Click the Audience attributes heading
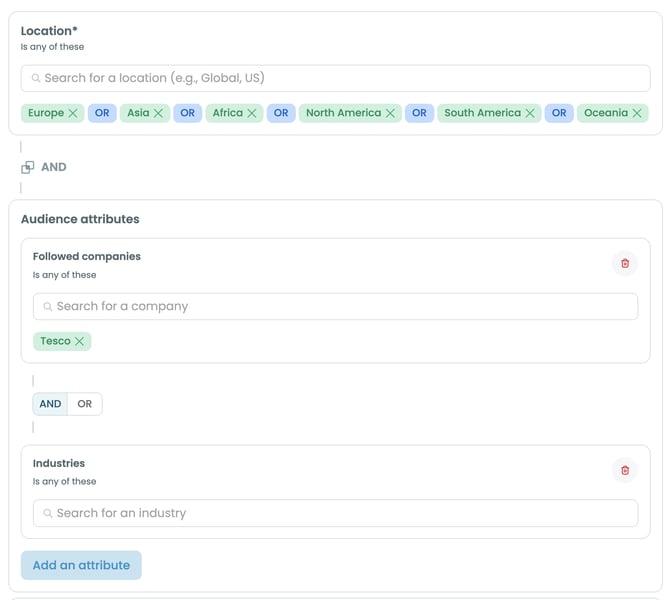670x600 pixels. tap(80, 219)
